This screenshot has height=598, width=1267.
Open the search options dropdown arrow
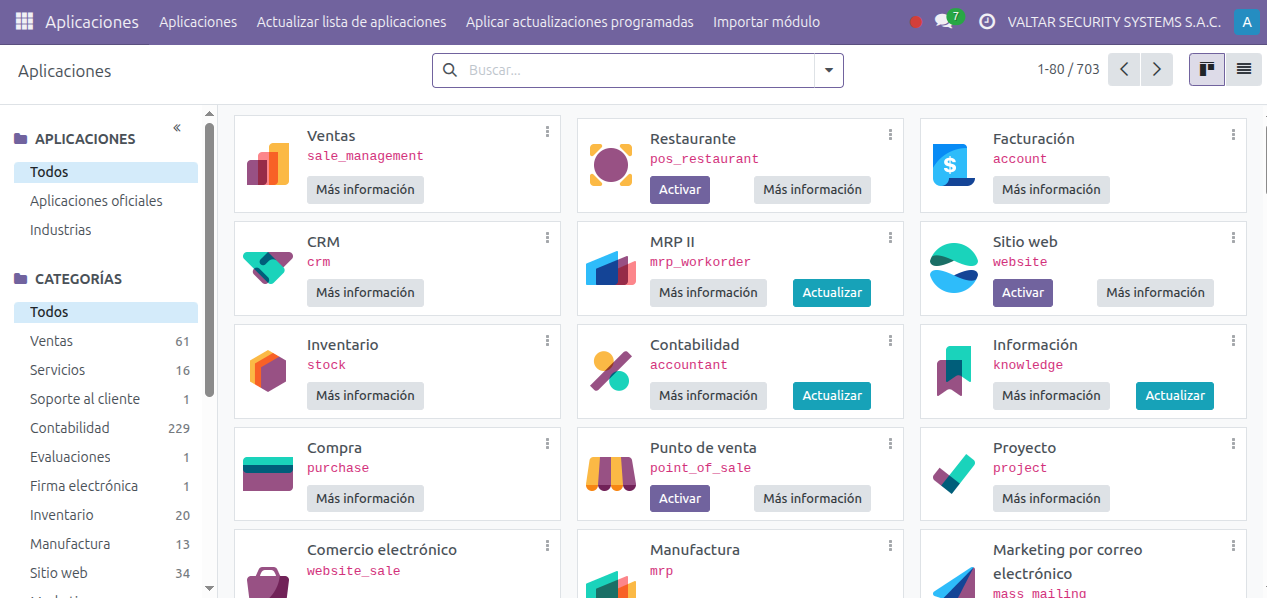coord(829,70)
